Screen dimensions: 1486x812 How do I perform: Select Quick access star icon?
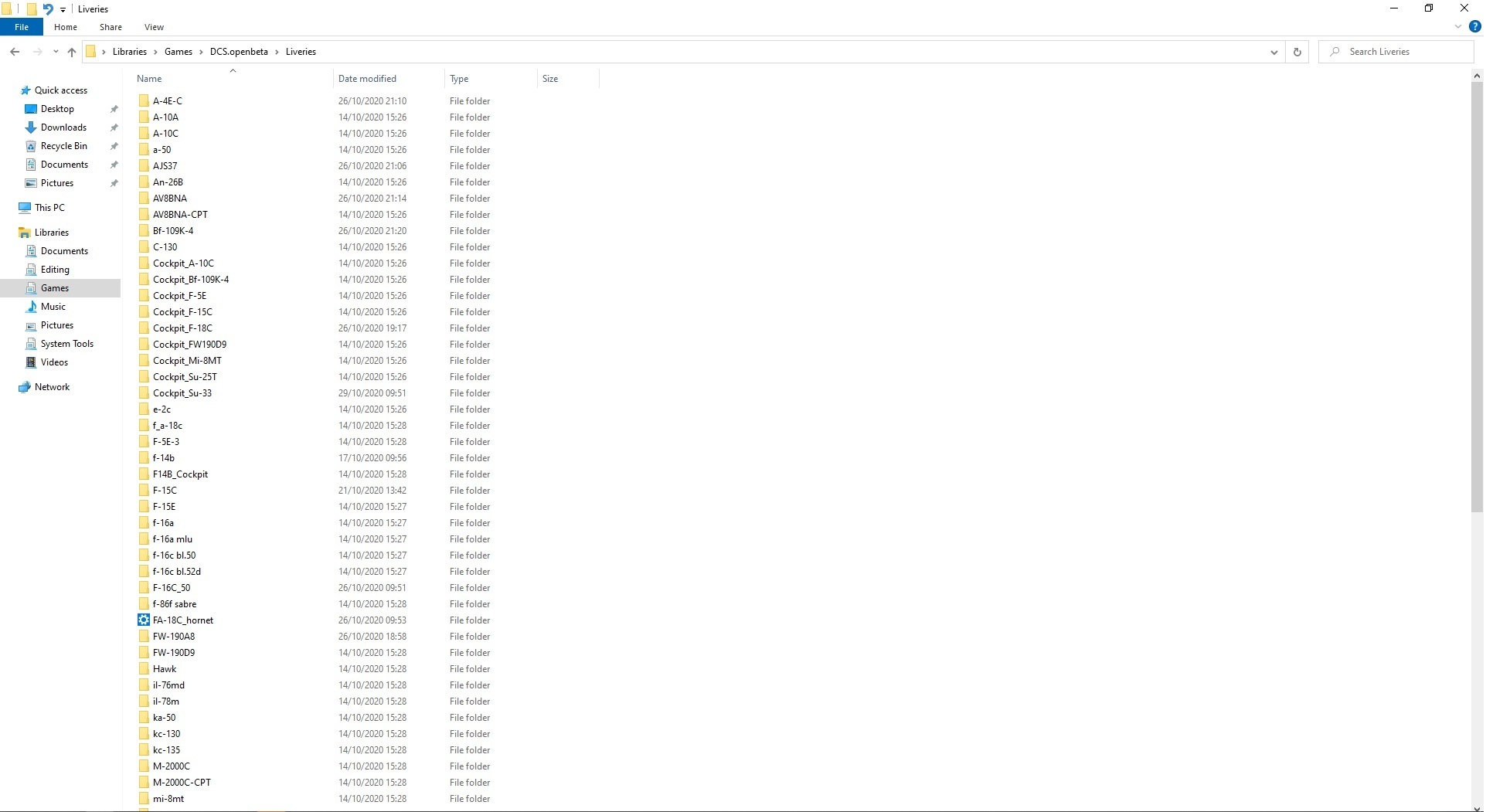point(26,90)
